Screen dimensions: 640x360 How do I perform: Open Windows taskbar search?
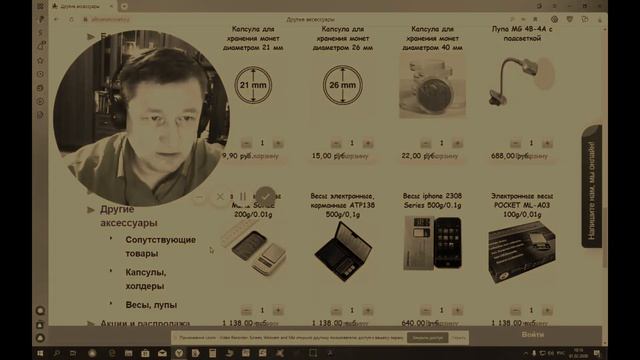[x=57, y=353]
